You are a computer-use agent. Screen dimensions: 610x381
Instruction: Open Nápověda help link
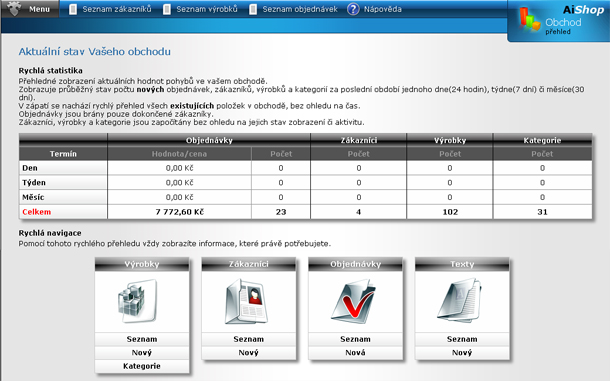(x=382, y=9)
